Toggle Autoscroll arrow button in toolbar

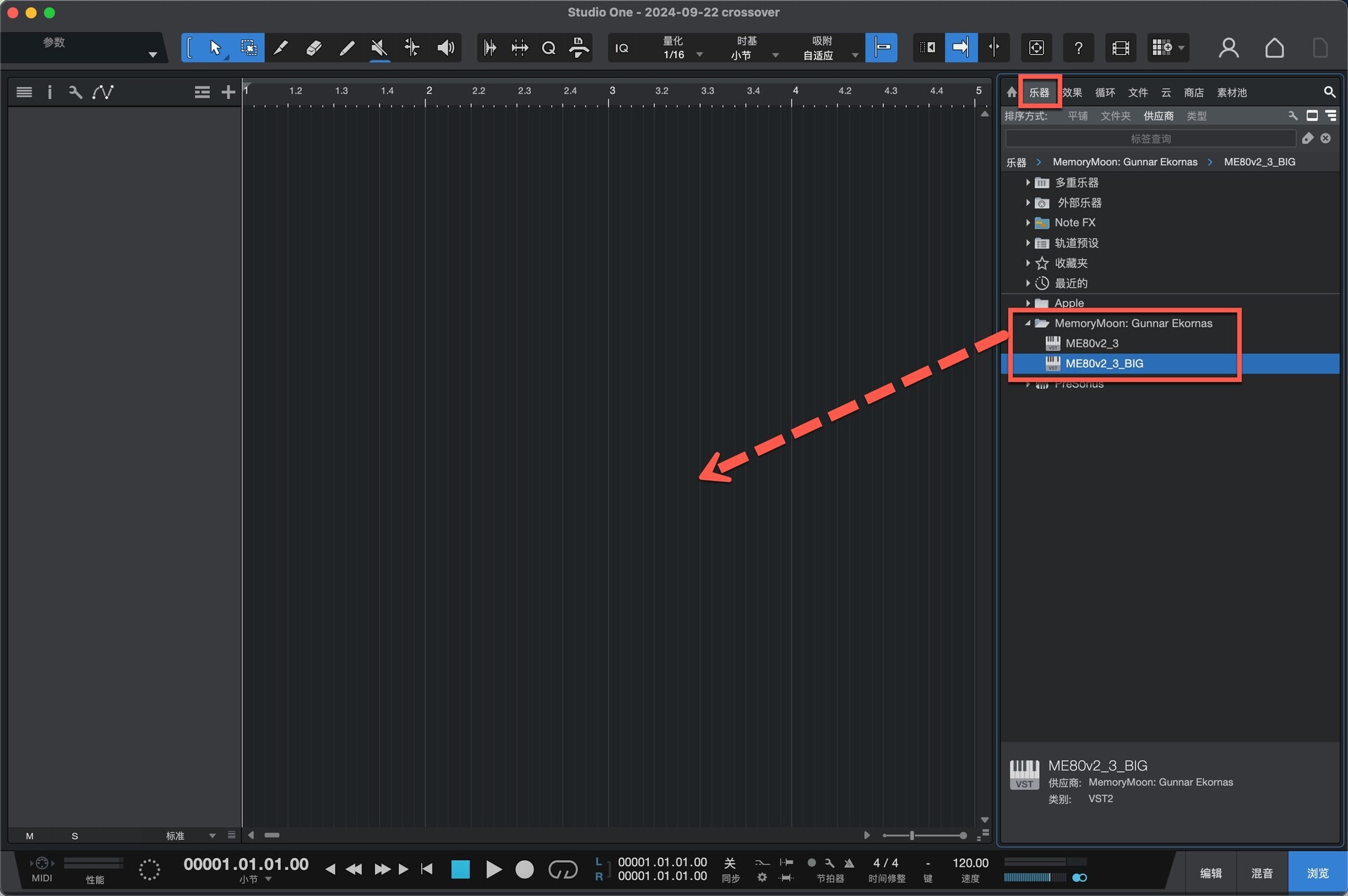point(960,48)
